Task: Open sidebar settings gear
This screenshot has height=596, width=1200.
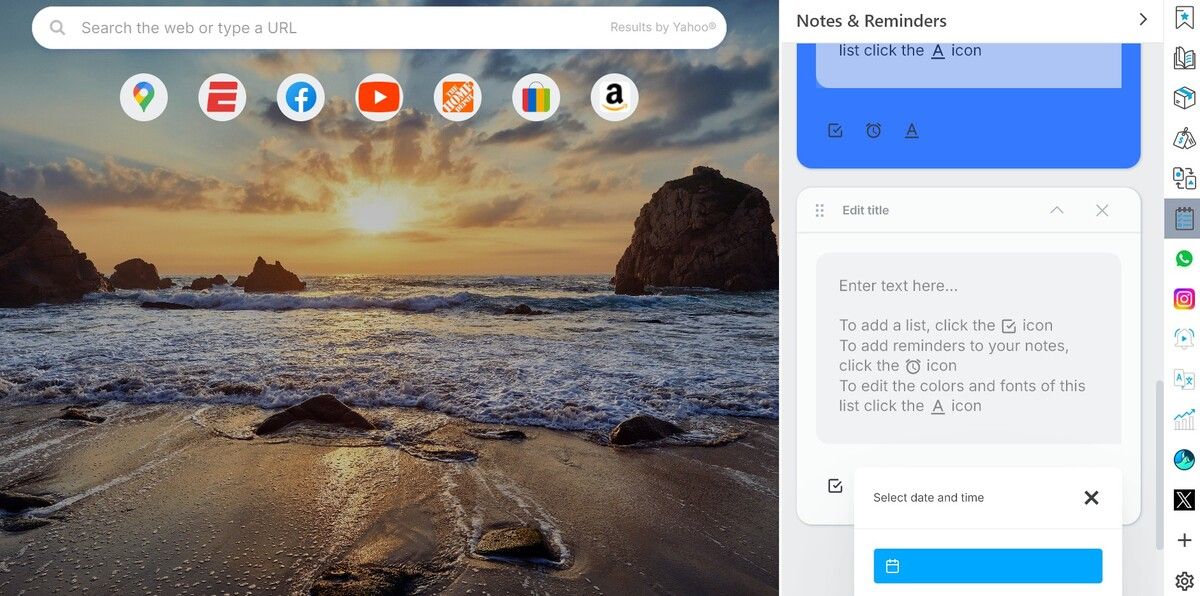Action: pyautogui.click(x=1184, y=581)
